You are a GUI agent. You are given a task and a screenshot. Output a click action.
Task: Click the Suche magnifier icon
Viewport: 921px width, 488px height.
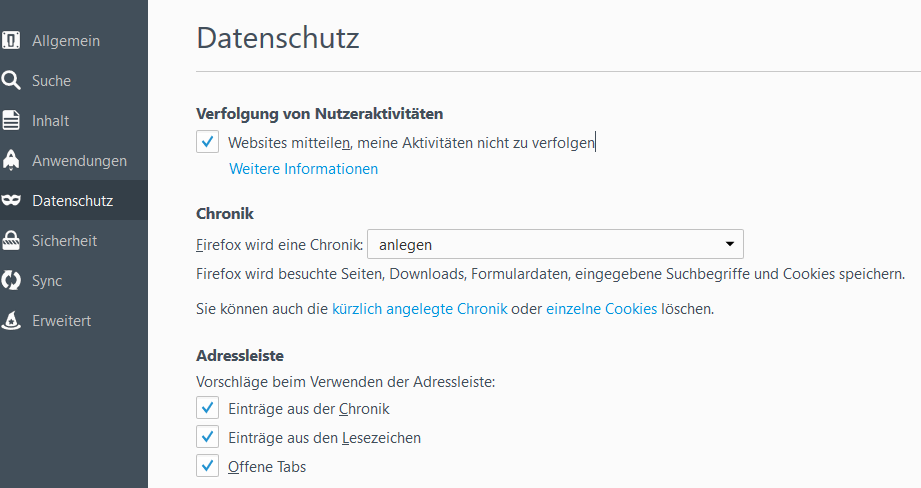(11, 81)
